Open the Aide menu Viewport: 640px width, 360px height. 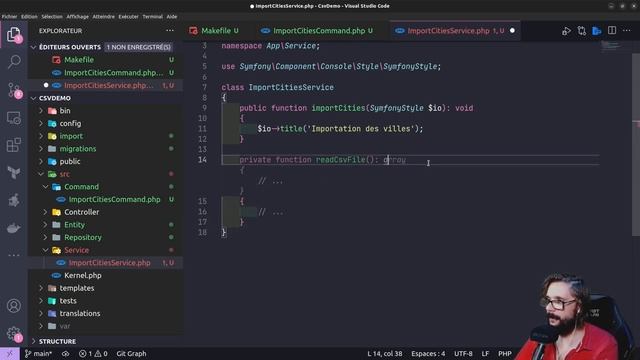pyautogui.click(x=172, y=17)
